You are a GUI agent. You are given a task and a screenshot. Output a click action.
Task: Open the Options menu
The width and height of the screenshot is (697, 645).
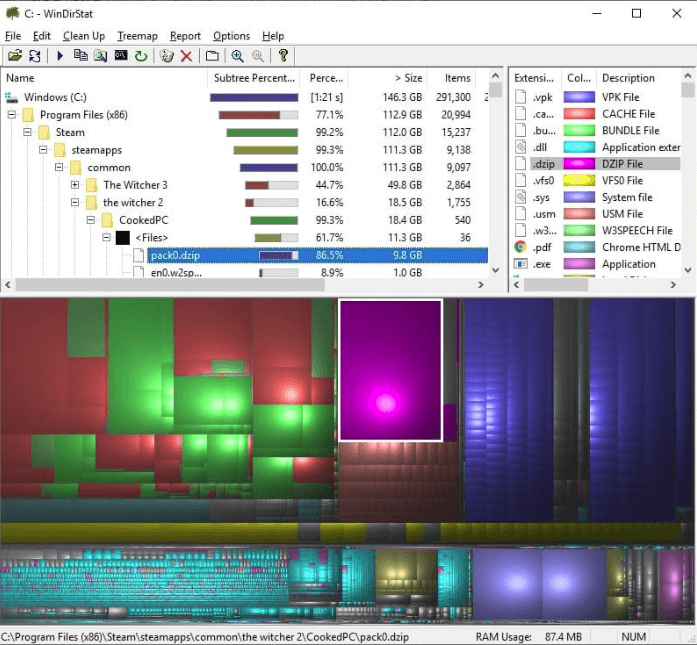232,36
